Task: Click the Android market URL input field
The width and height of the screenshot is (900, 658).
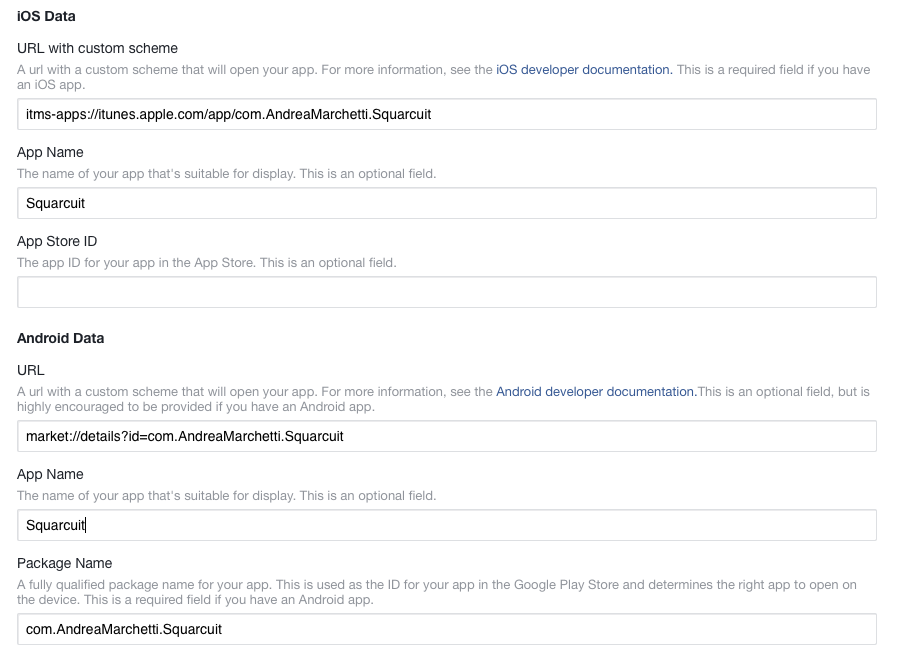Action: click(x=447, y=436)
